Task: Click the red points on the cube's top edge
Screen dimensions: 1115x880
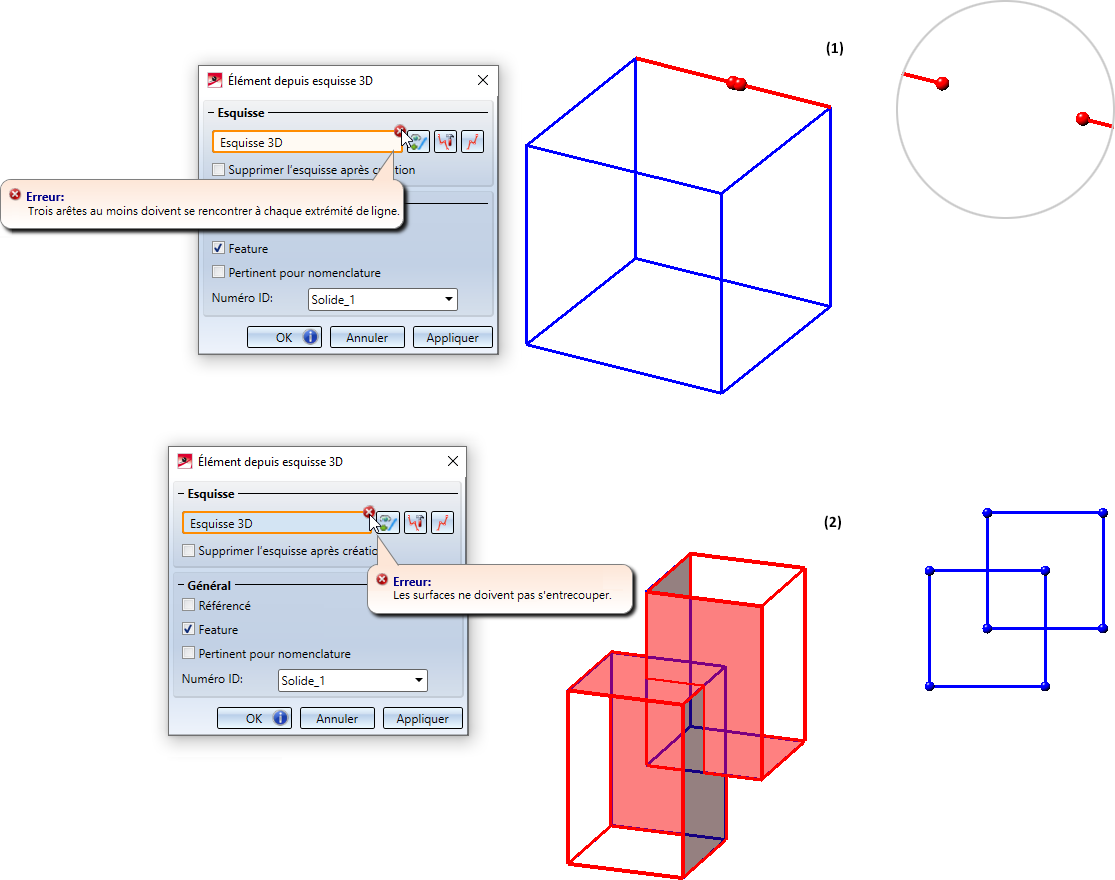Action: 737,83
